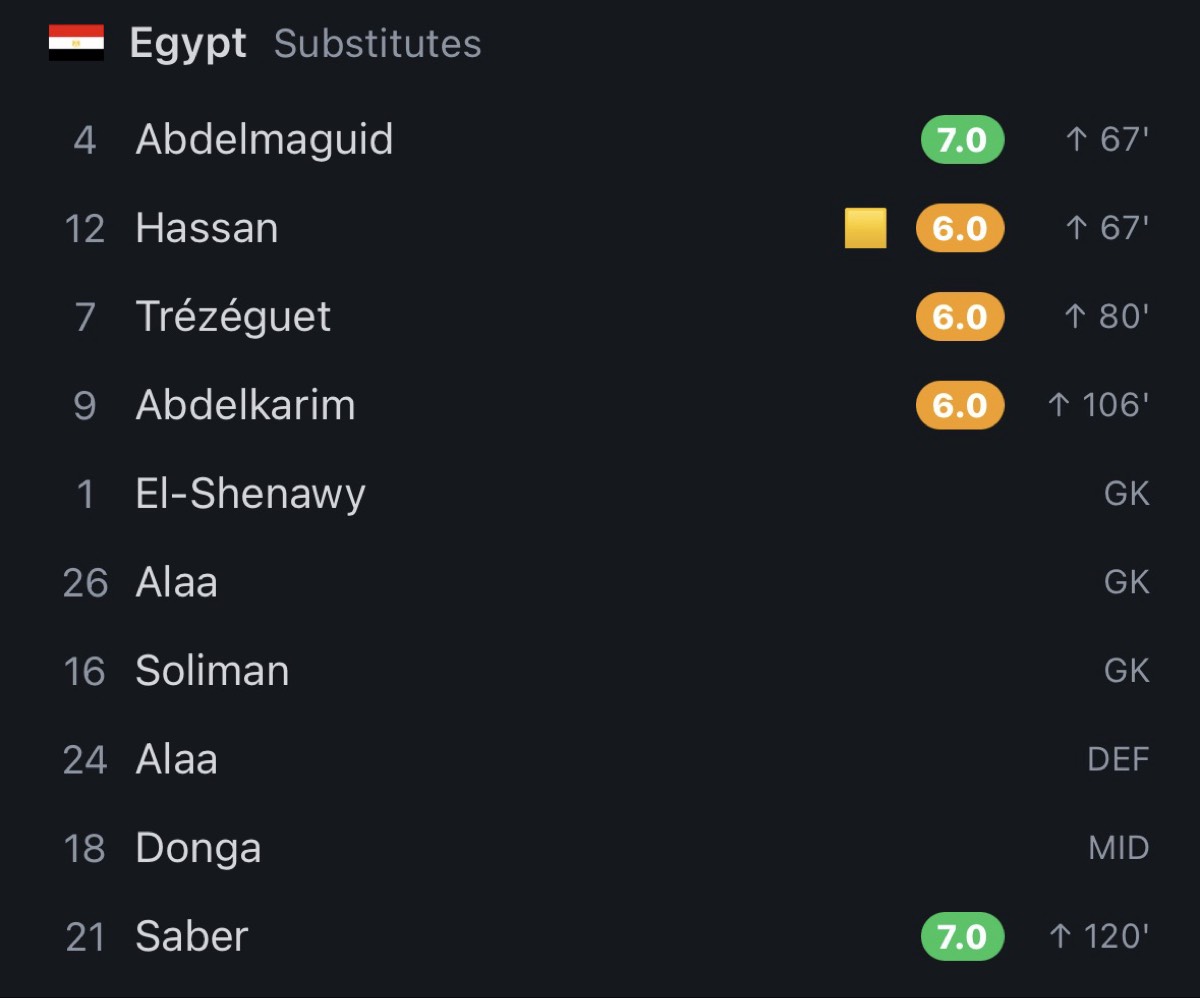Viewport: 1200px width, 998px height.
Task: Select number 26 Alaa goalkeeper
Action: coord(600,582)
